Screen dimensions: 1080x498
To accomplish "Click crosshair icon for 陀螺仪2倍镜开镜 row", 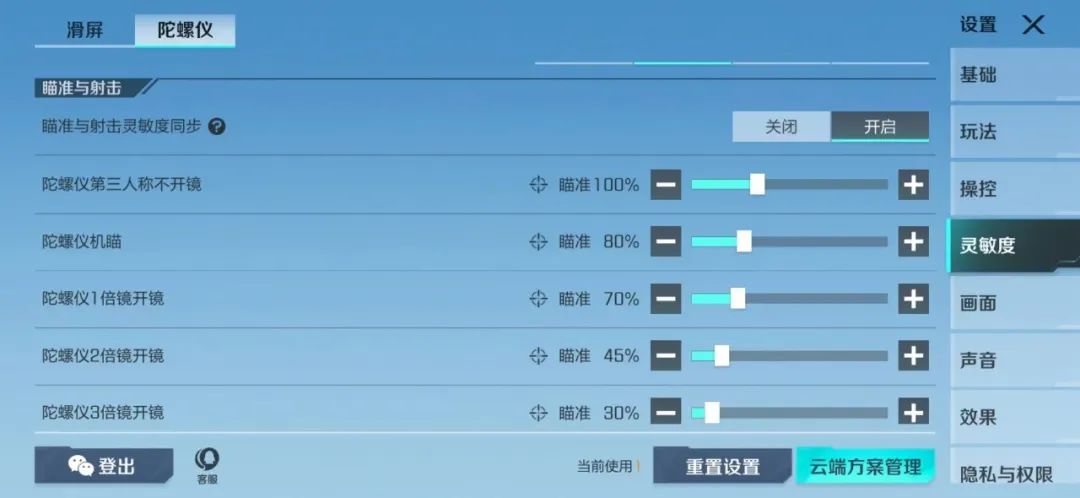I will [x=538, y=355].
